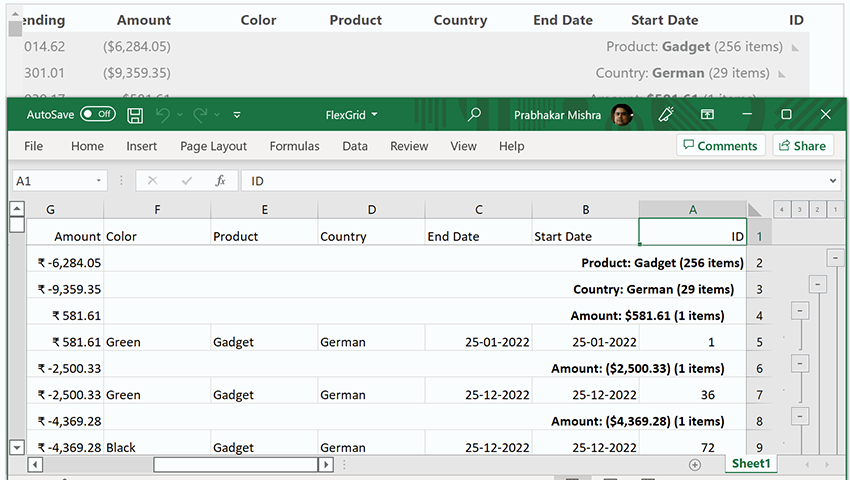Expand the Name Box dropdown arrow
The width and height of the screenshot is (850, 480).
click(x=99, y=181)
